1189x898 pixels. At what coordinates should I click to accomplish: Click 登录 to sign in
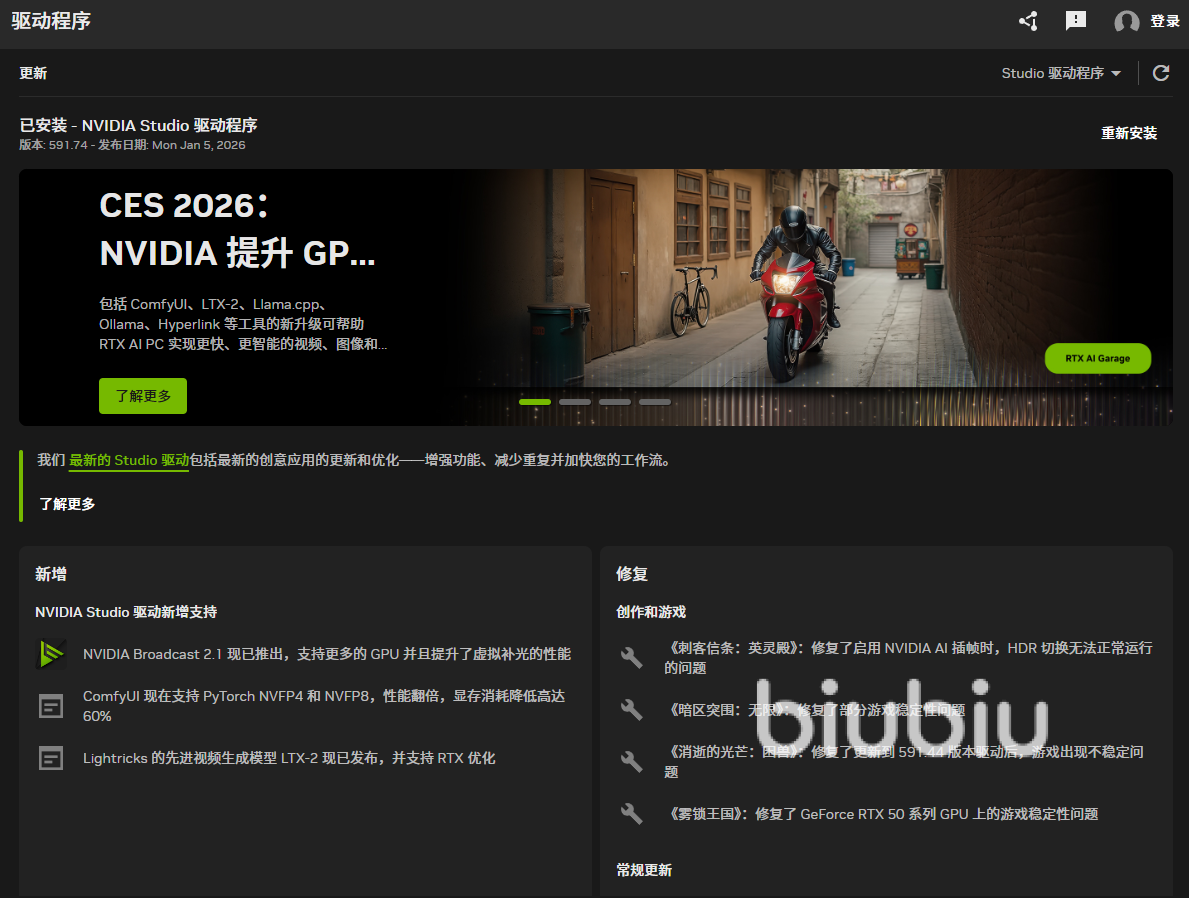coord(1165,21)
